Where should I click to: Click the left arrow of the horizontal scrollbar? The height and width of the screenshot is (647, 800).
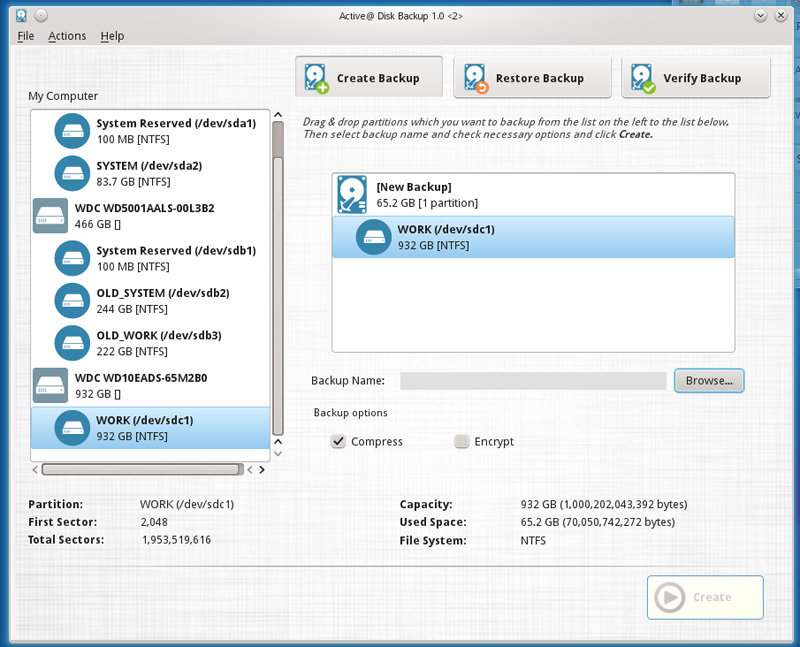[35, 469]
